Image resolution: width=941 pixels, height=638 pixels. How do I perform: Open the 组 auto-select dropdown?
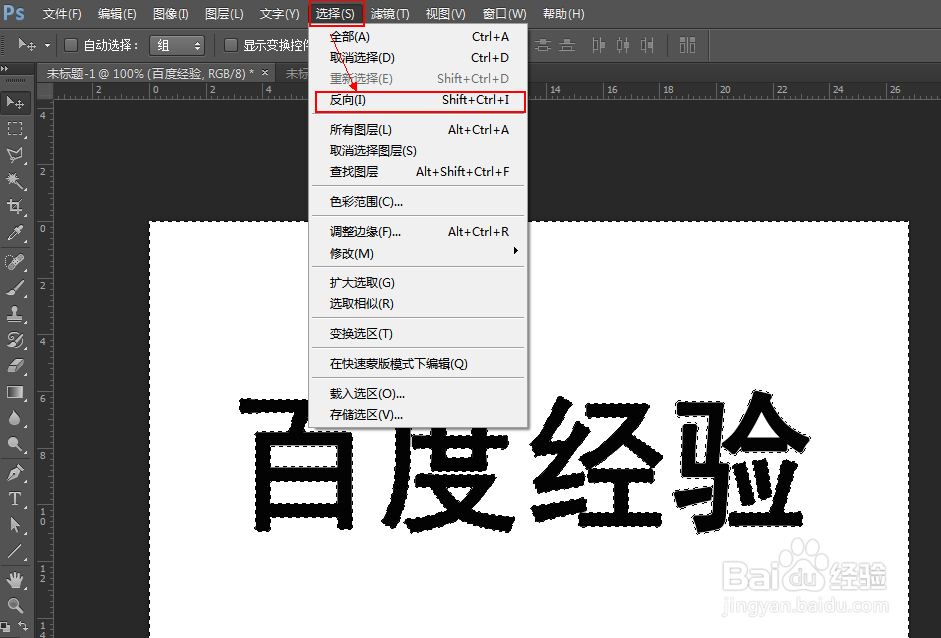tap(177, 46)
